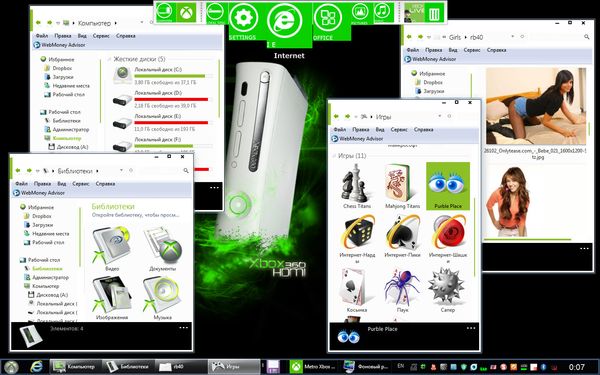Go forward in Игры window
The image size is (600, 375).
pyautogui.click(x=347, y=116)
